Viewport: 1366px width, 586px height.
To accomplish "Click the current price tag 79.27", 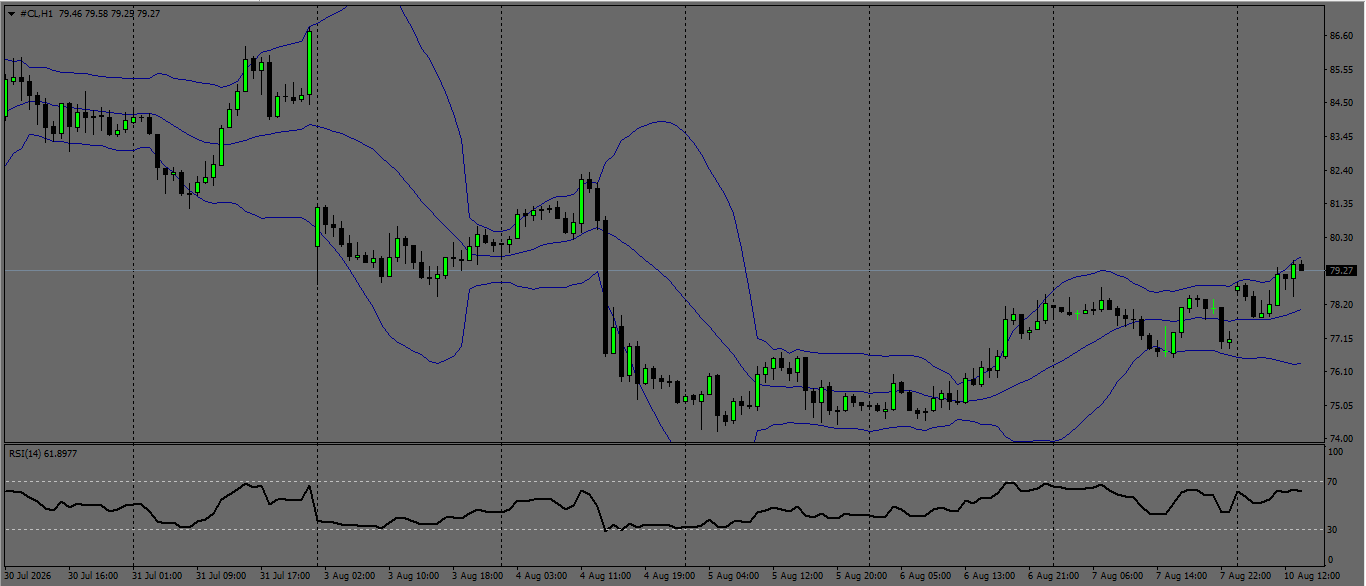I will click(x=1340, y=270).
